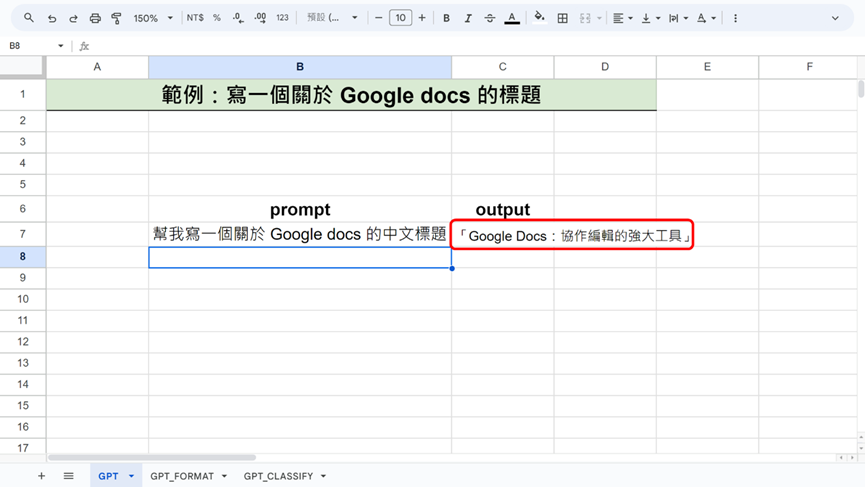Click the horizontal scrollbar thumb

click(x=152, y=457)
